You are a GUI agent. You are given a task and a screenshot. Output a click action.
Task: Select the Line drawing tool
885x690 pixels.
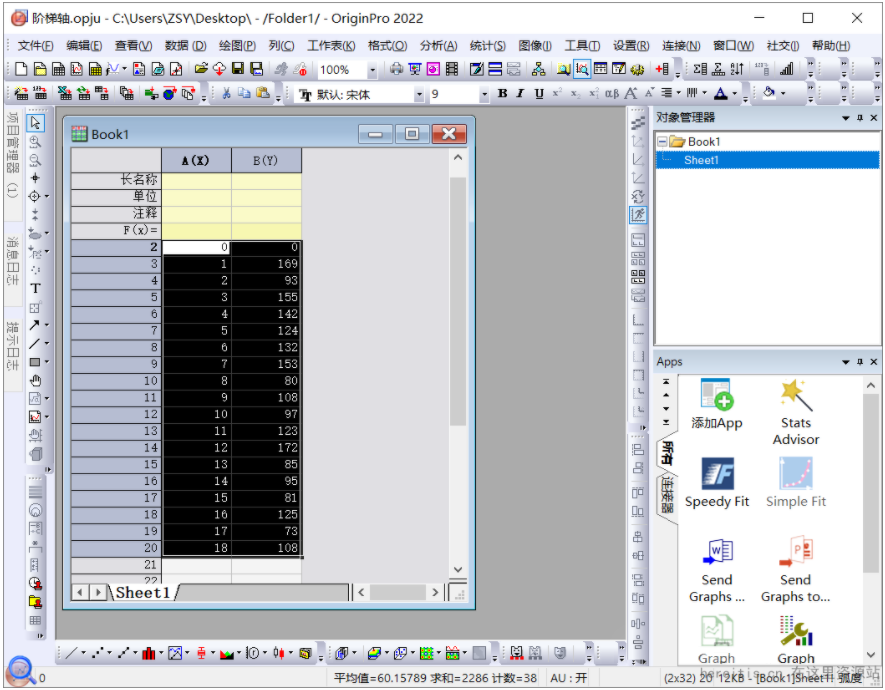click(x=34, y=343)
